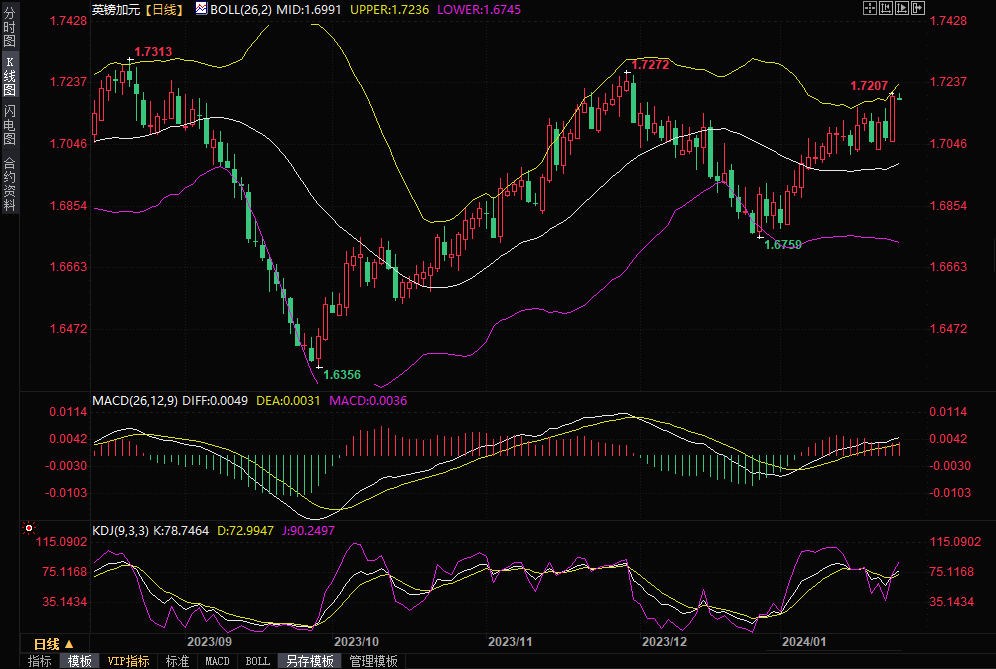Open the 闪电图 tick chart view
The image size is (996, 669).
pos(9,129)
